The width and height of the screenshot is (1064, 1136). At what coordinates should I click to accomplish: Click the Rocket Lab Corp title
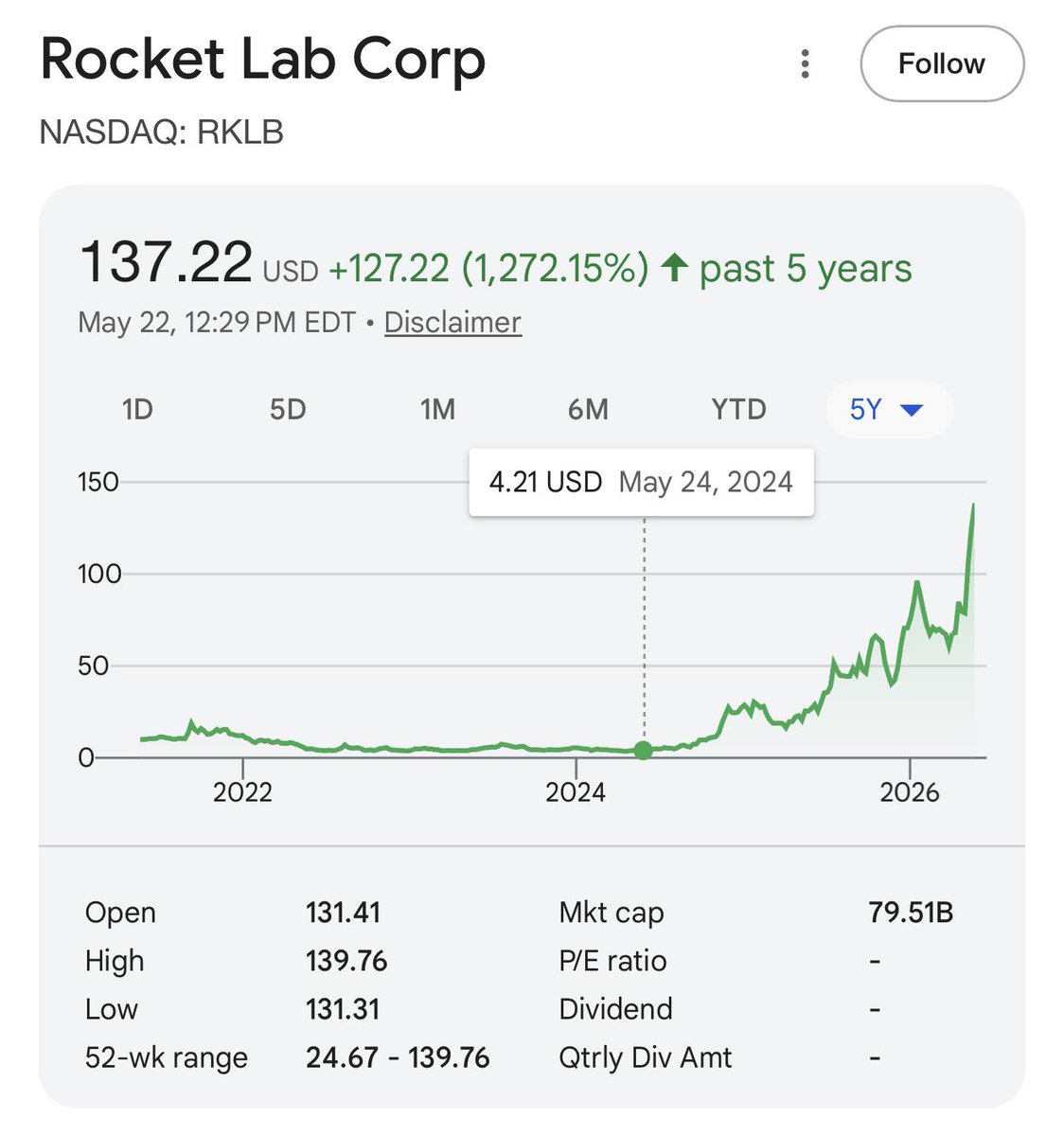tap(263, 60)
